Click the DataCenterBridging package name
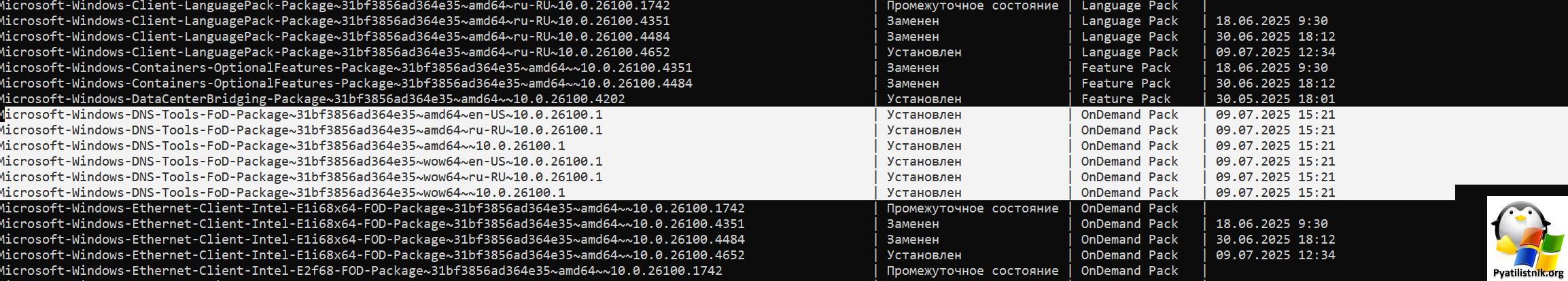Image resolution: width=1568 pixels, height=281 pixels. tap(313, 99)
